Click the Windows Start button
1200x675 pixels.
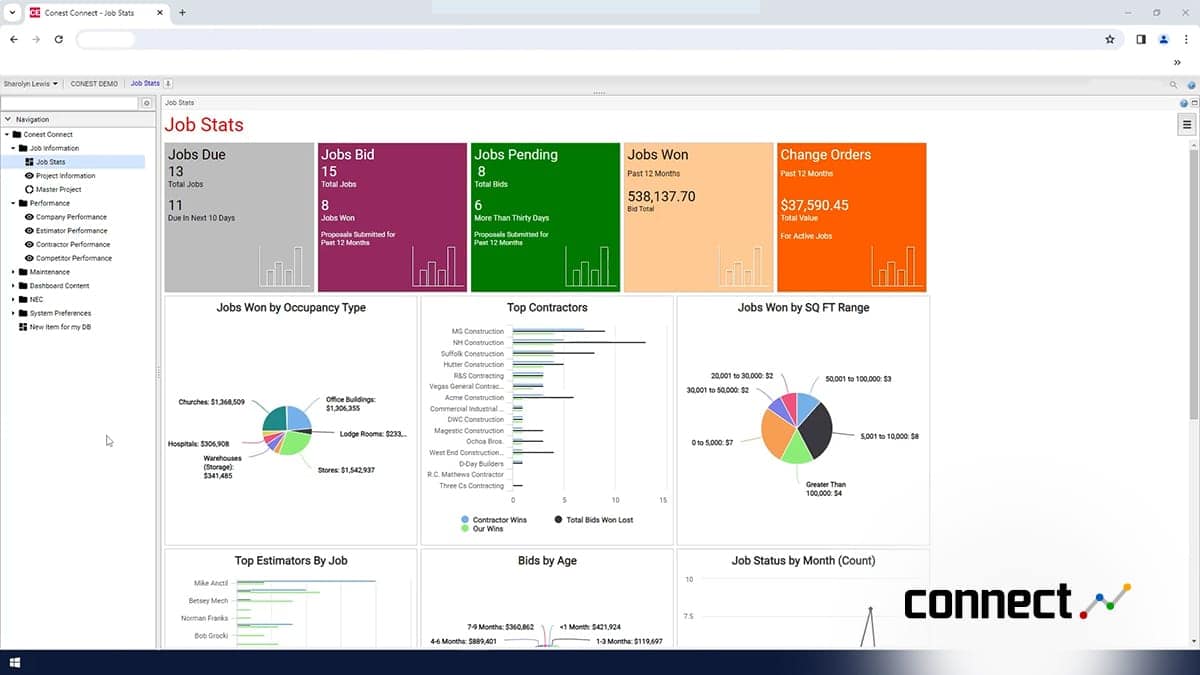click(x=15, y=662)
